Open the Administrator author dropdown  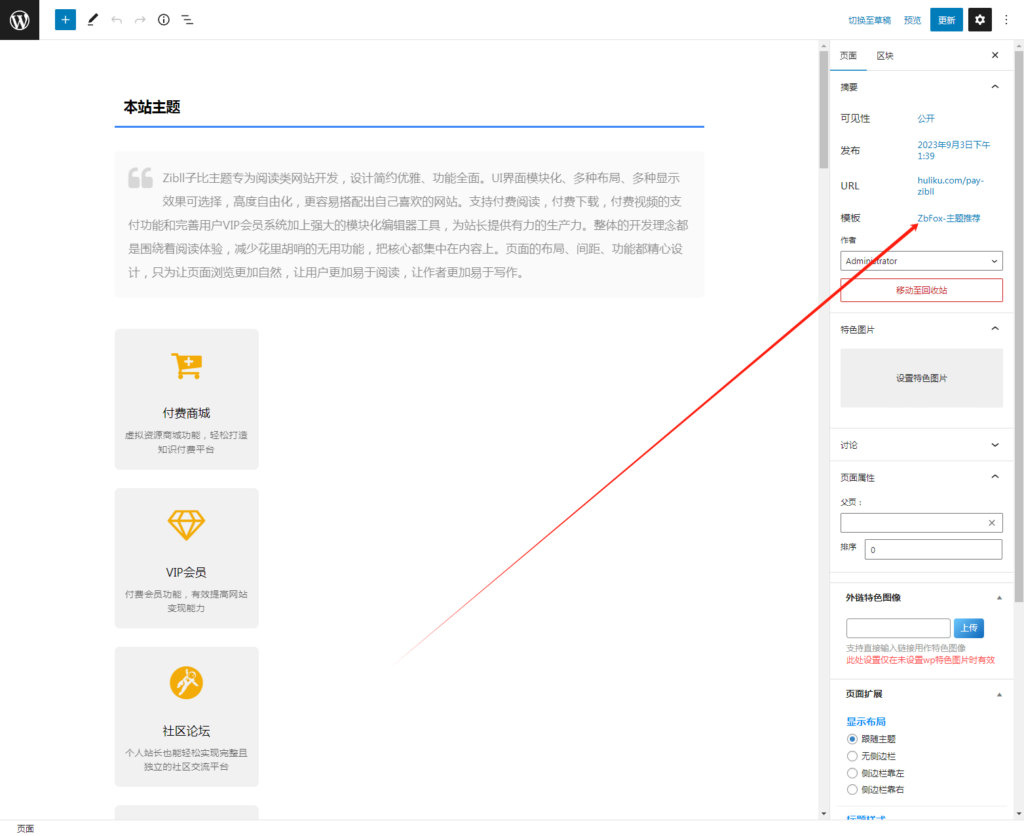[x=921, y=260]
